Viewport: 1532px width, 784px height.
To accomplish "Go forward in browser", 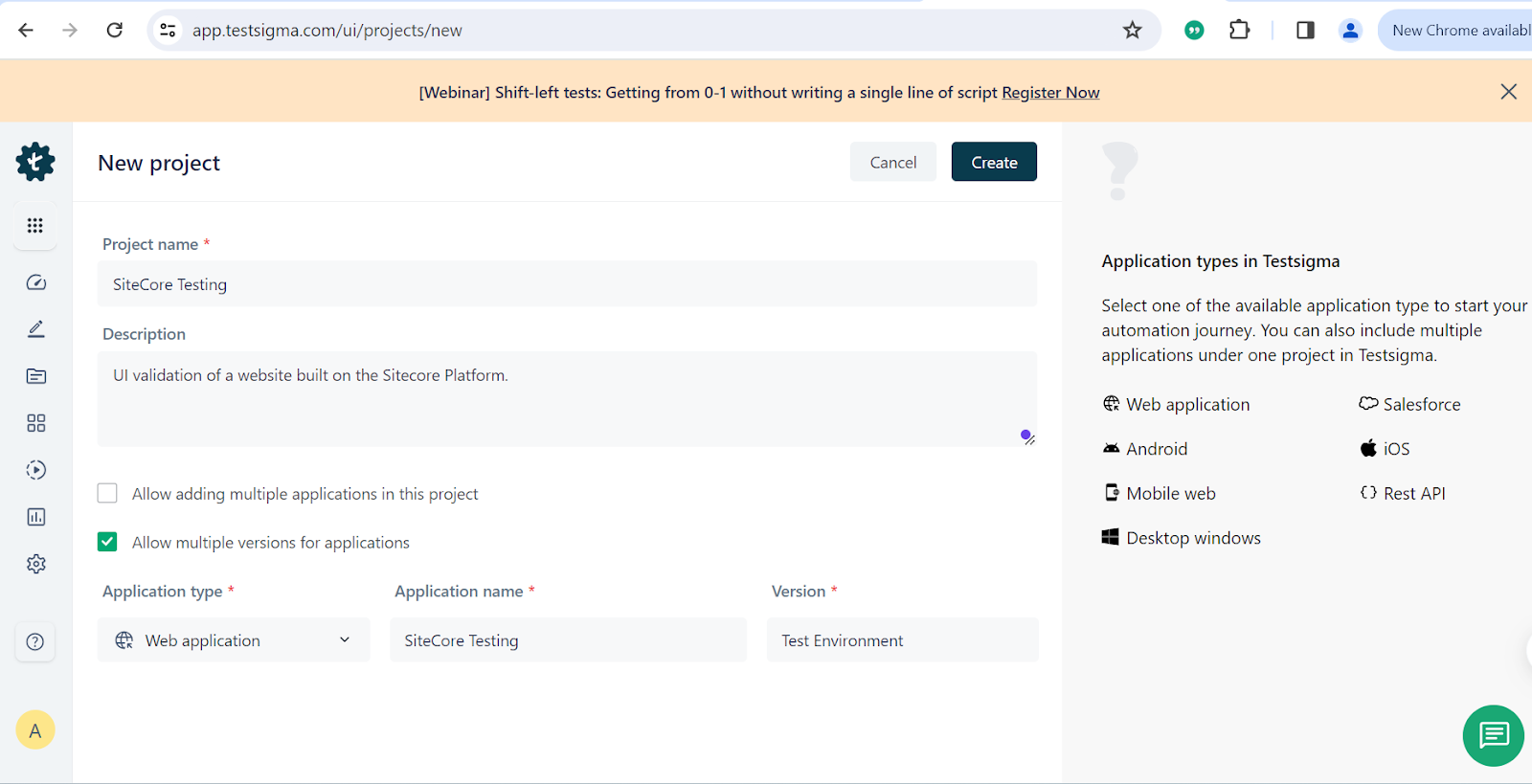I will point(70,31).
